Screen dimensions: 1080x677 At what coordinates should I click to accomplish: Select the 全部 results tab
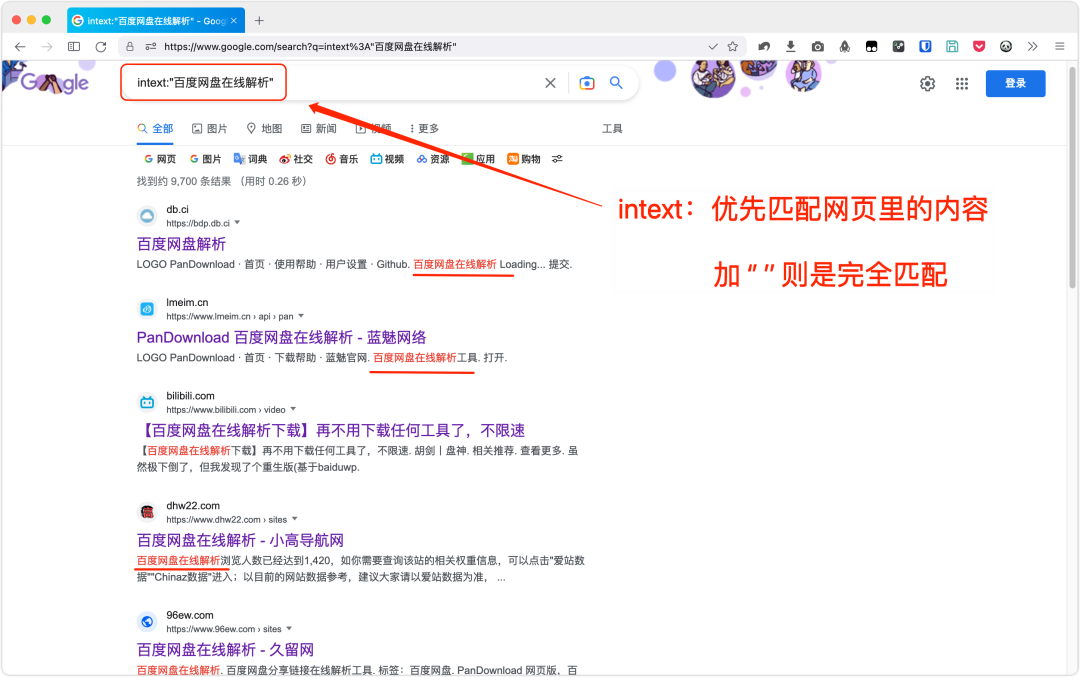pos(155,129)
